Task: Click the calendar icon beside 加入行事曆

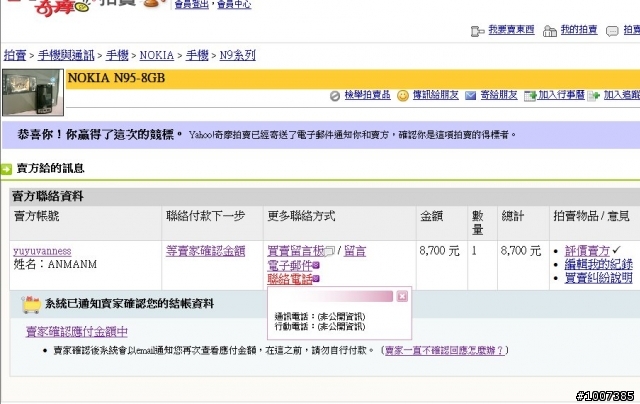Action: 530,96
